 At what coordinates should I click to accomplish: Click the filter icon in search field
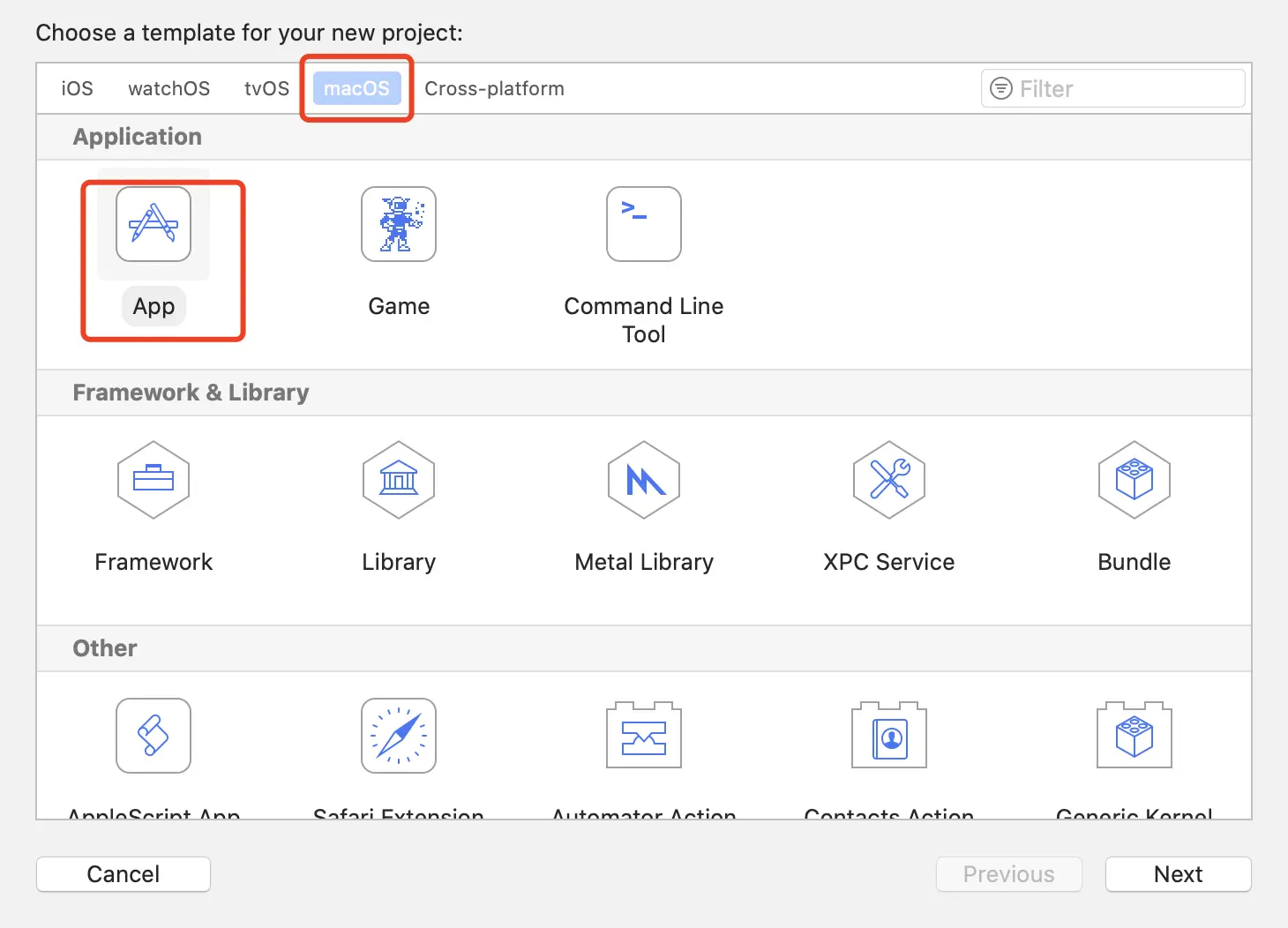tap(1001, 88)
